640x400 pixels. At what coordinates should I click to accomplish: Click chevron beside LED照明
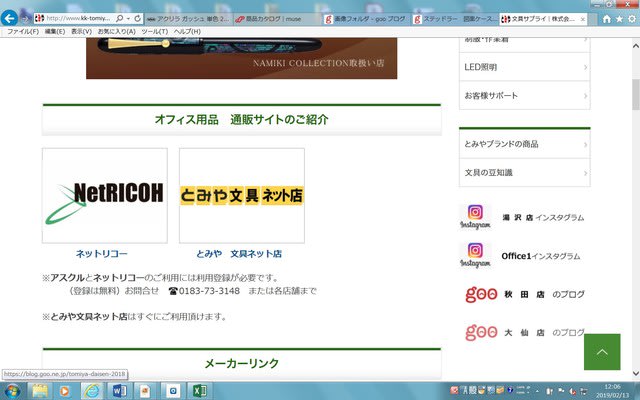(x=585, y=67)
